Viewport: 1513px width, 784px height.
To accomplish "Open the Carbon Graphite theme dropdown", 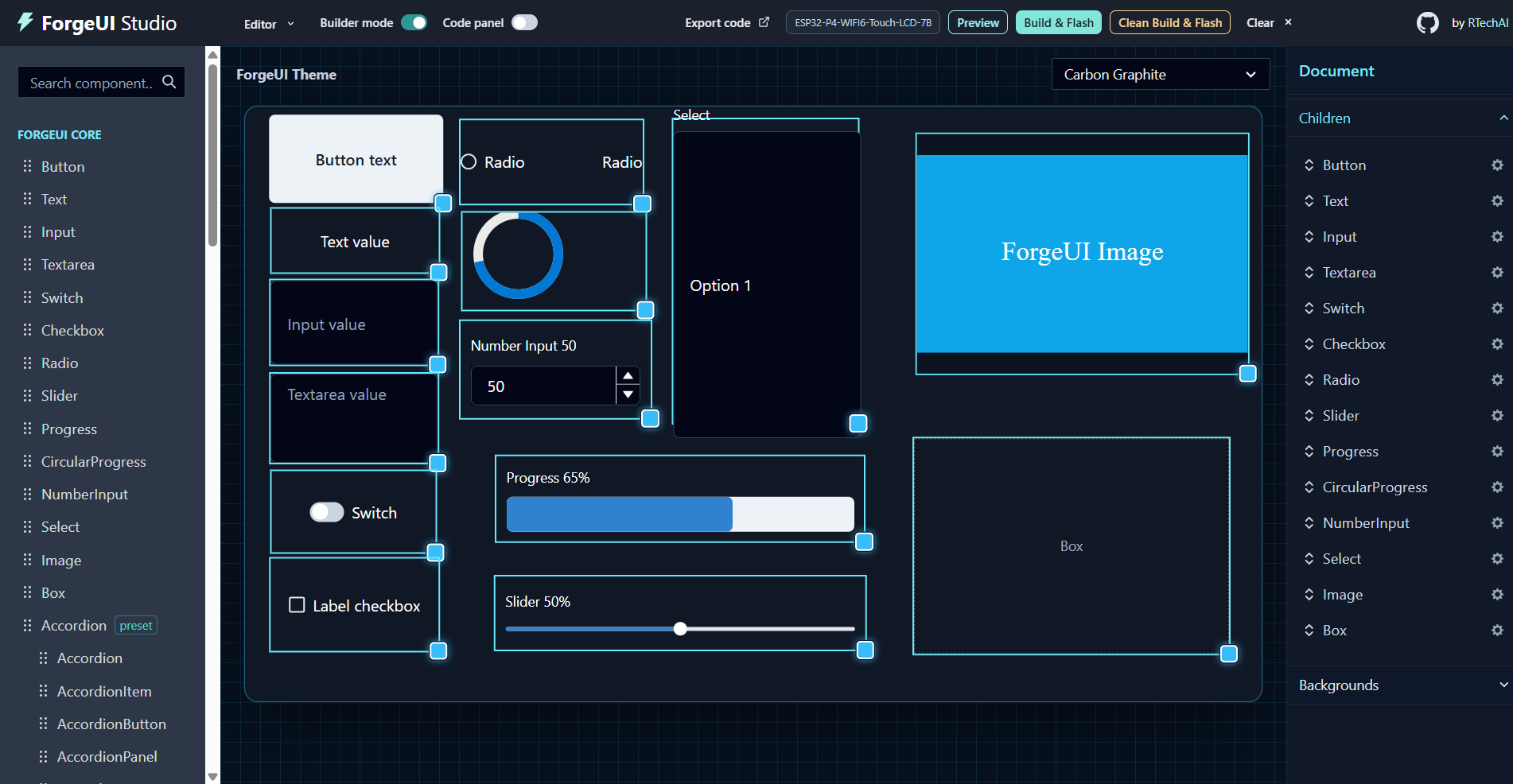I will 1161,74.
